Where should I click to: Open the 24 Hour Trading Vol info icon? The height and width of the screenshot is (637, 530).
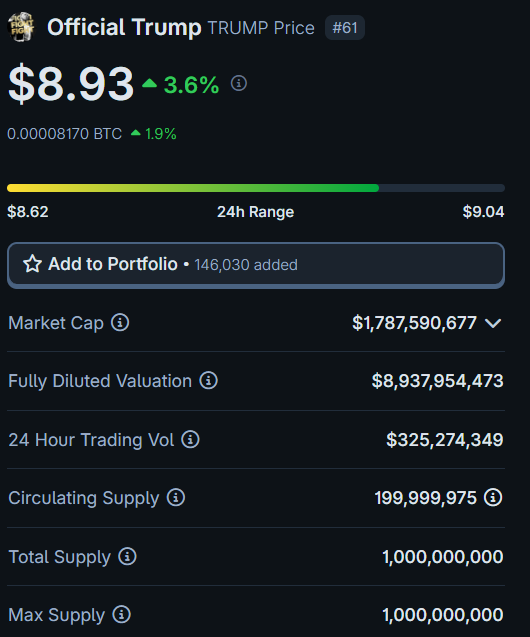click(190, 440)
